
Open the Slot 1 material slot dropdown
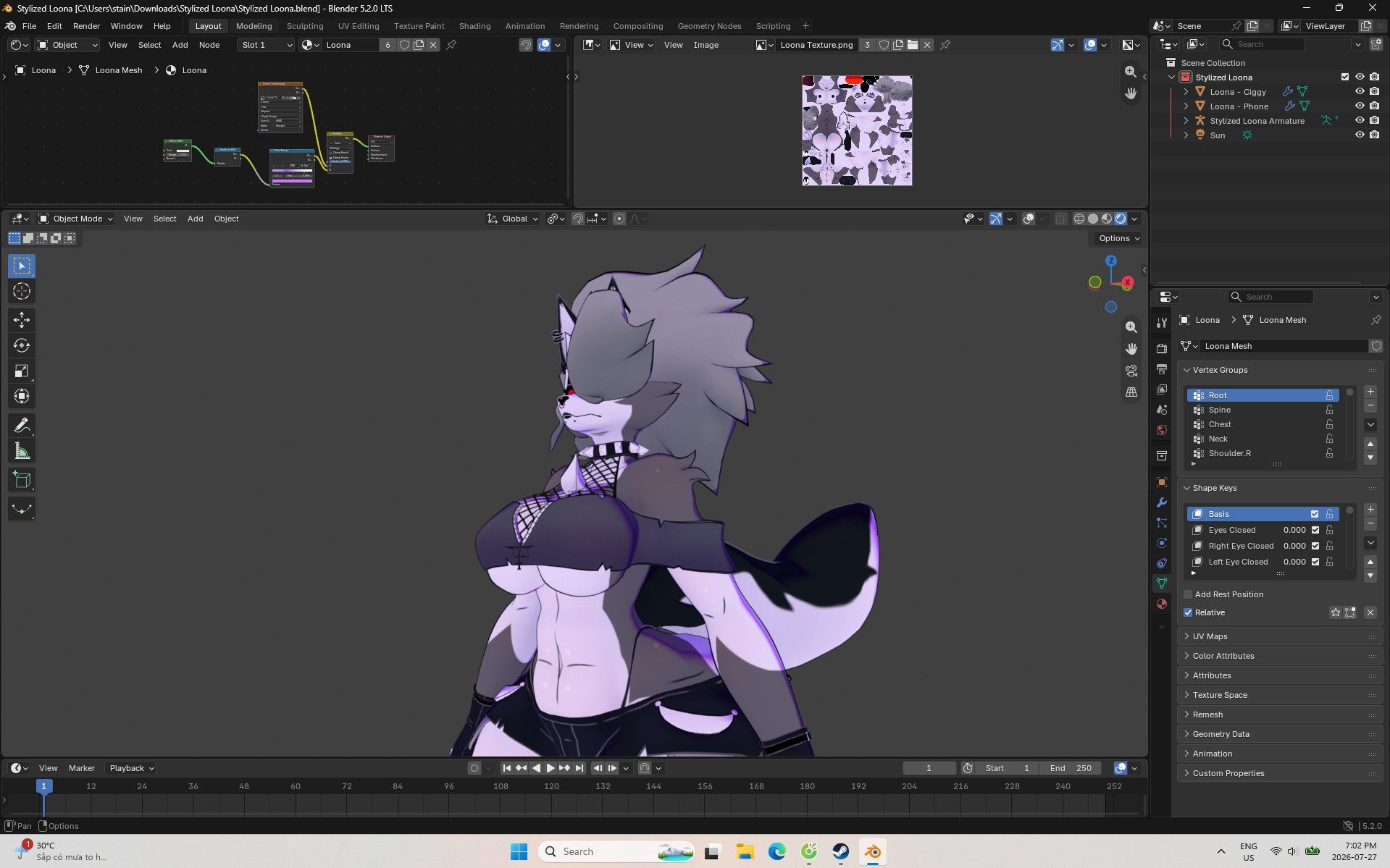pos(266,45)
